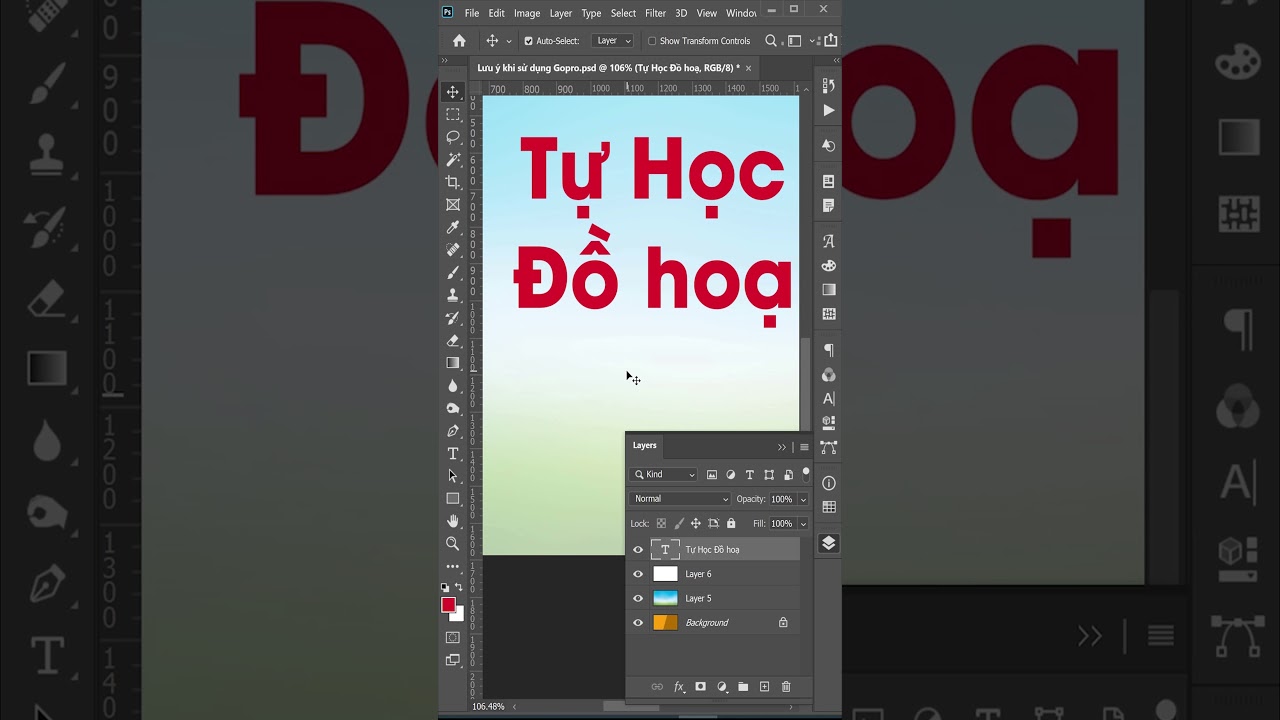Select the Dodge tool
This screenshot has height=720, width=1280.
coord(453,408)
